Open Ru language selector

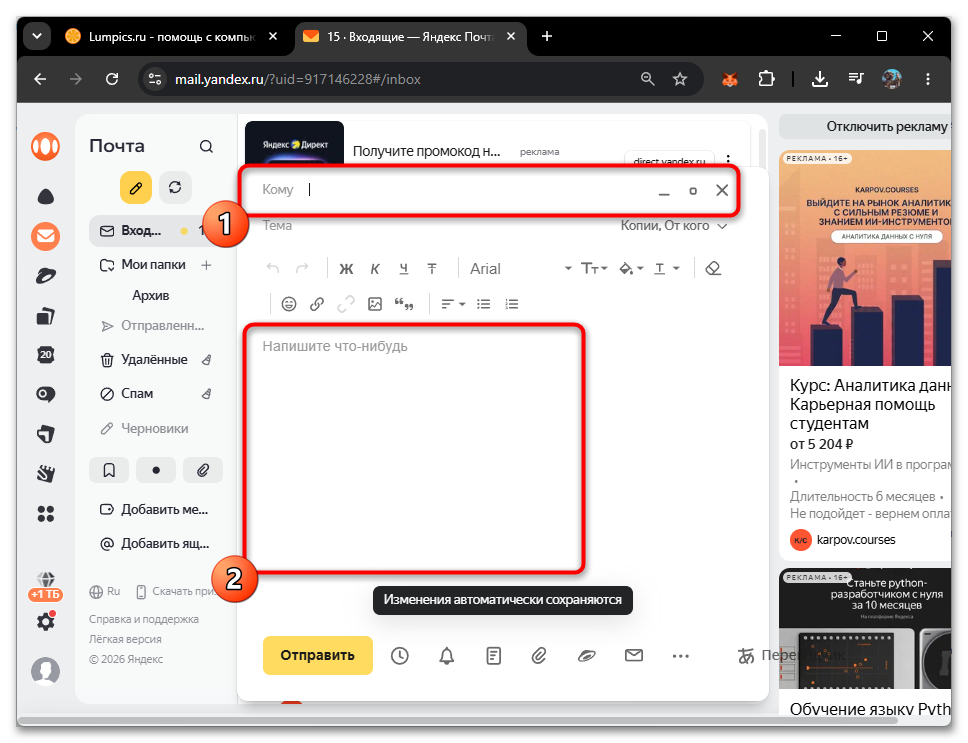pos(105,592)
